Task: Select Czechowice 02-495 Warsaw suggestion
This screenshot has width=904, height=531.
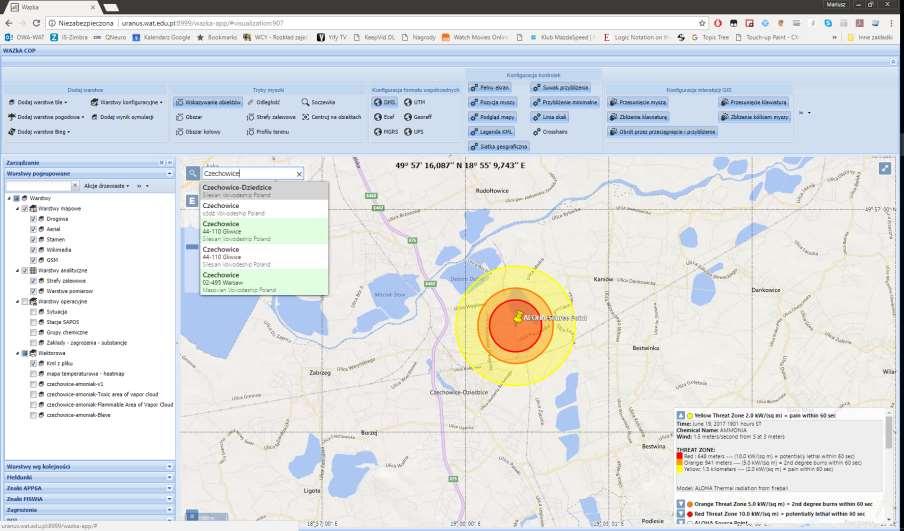Action: pos(264,283)
